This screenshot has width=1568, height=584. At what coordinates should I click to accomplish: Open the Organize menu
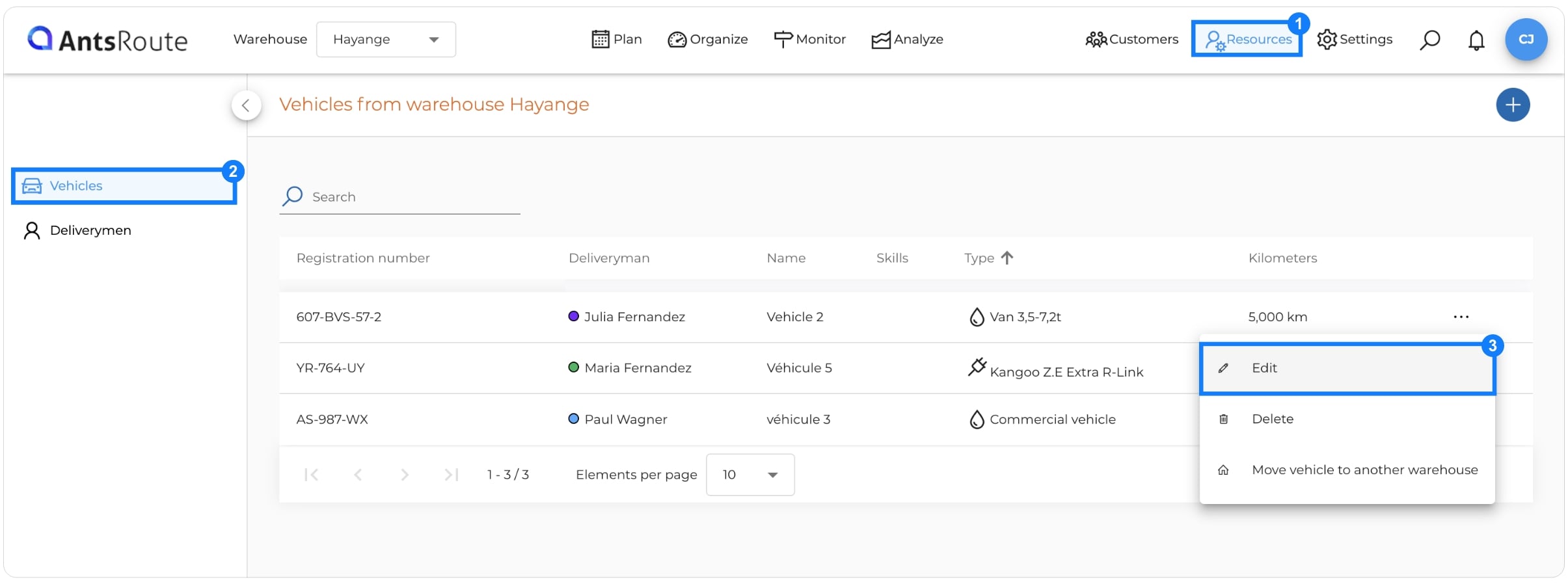coord(708,40)
